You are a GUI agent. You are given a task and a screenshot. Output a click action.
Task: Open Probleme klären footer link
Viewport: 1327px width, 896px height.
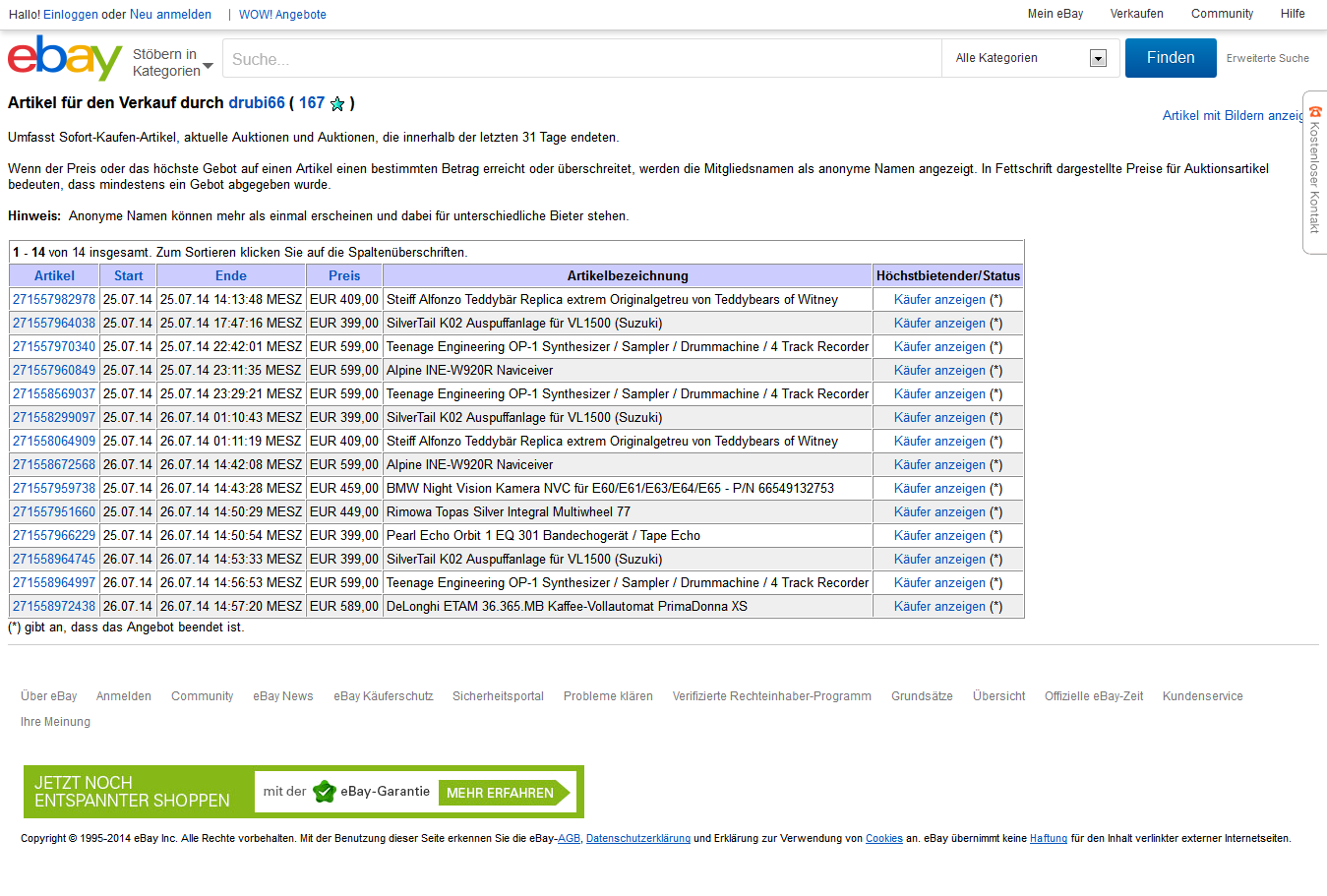click(608, 696)
